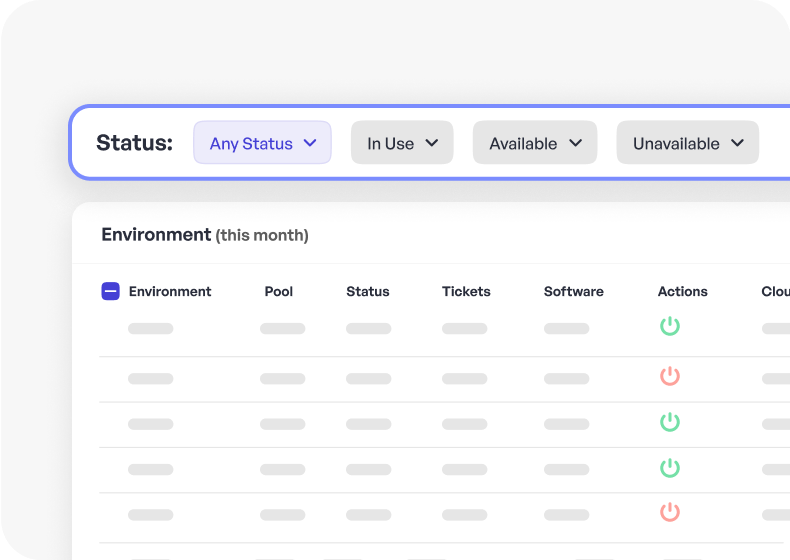790x560 pixels.
Task: Click the red power icon in fifth row
Action: point(670,512)
